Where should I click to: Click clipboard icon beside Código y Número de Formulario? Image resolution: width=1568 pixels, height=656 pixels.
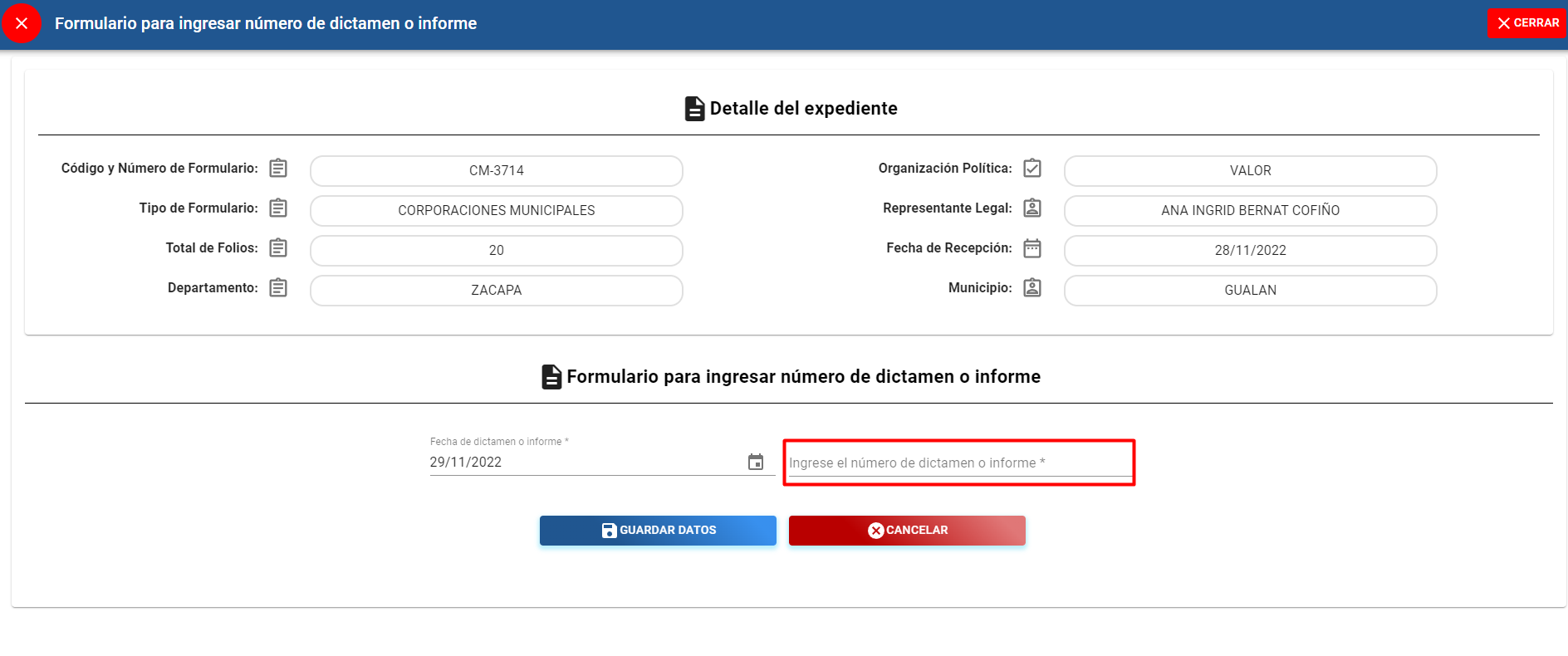click(x=278, y=169)
